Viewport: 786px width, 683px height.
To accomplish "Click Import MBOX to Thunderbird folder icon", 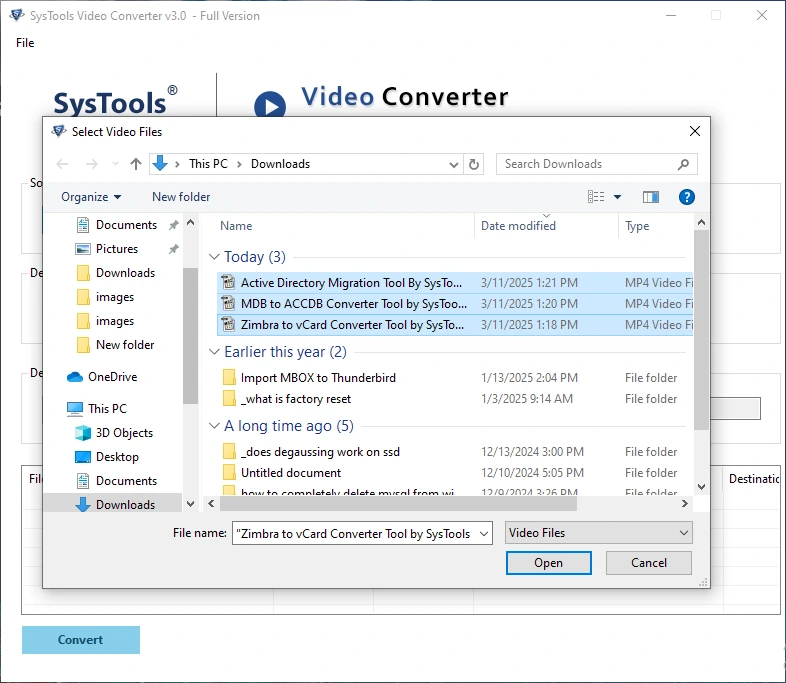I will 229,377.
